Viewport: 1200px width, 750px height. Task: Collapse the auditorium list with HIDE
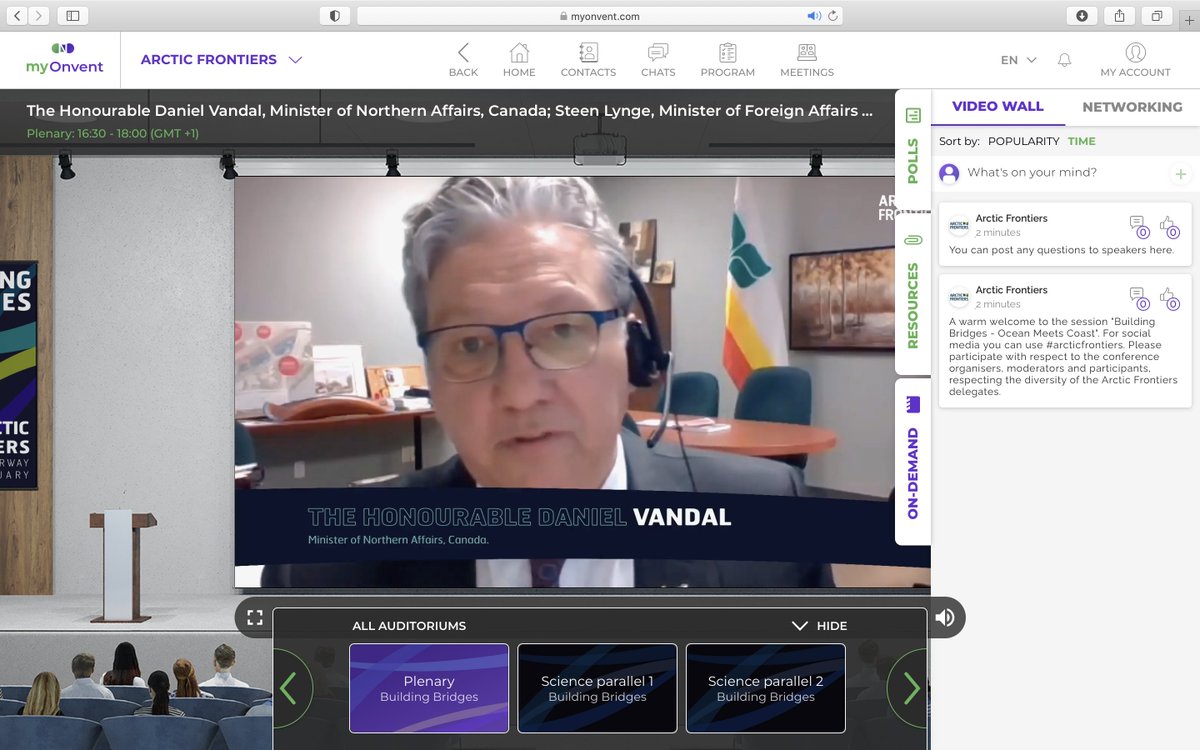(819, 626)
